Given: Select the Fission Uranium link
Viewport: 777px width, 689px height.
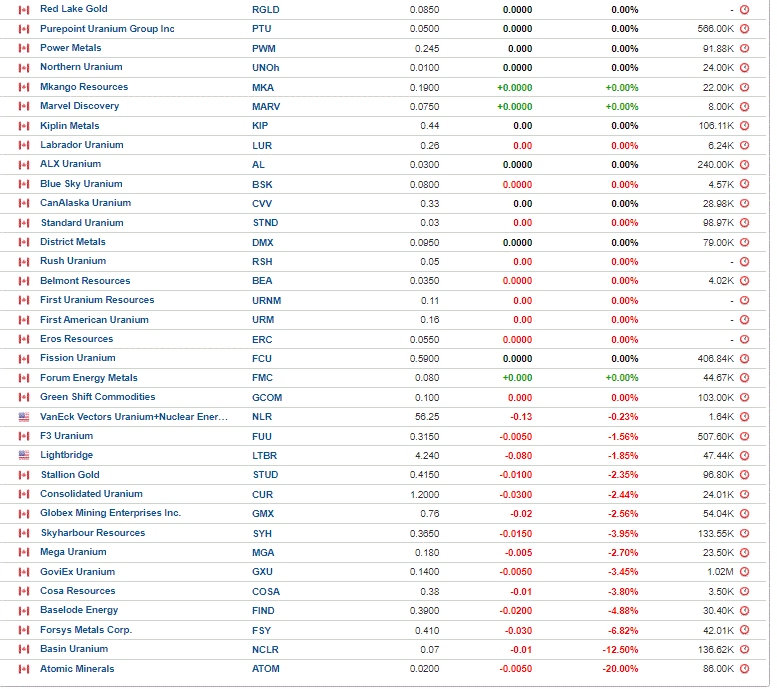Looking at the screenshot, I should pos(77,358).
